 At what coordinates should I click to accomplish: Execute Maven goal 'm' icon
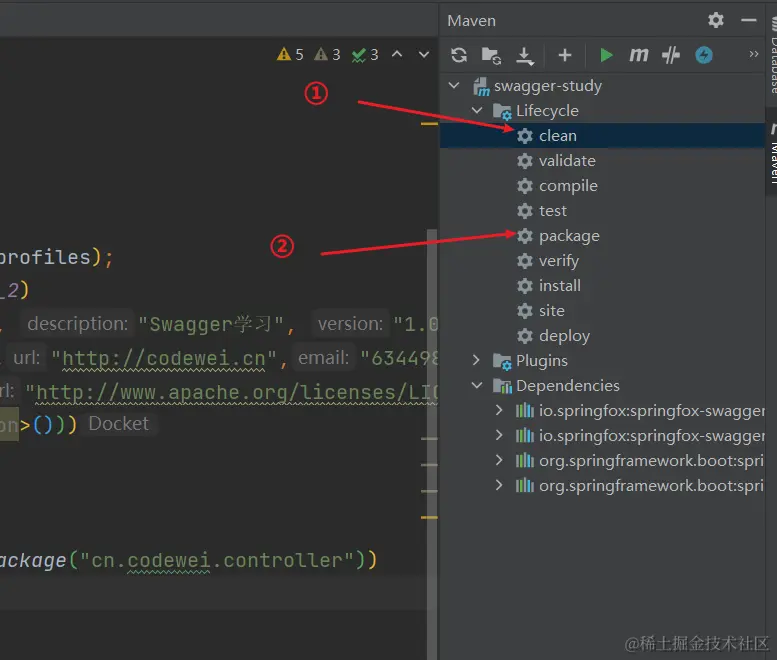pyautogui.click(x=638, y=55)
